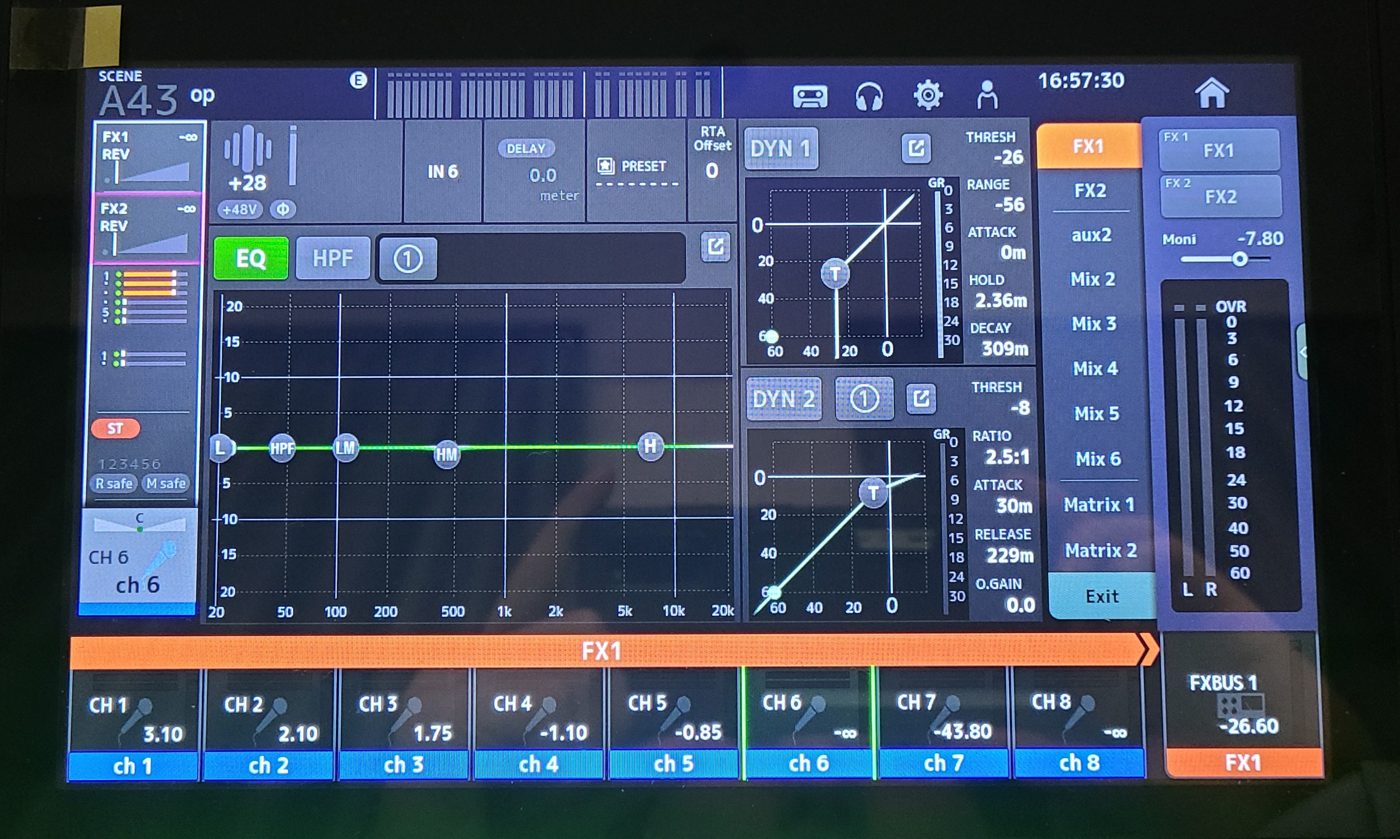Select the CH 8 send tile
Image resolution: width=1400 pixels, height=839 pixels.
[1078, 723]
